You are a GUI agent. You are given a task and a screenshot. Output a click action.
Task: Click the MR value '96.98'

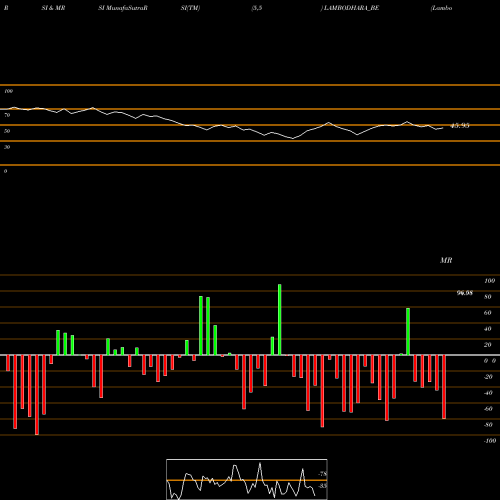coord(465,293)
